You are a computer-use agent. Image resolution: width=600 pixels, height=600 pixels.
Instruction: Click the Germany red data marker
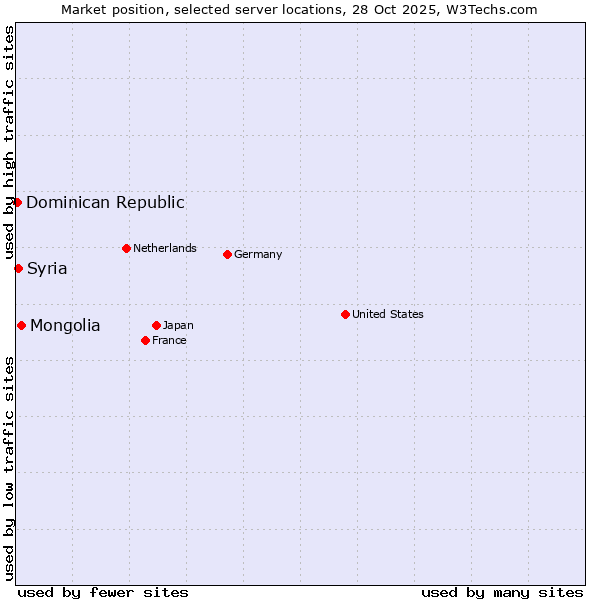pos(227,254)
